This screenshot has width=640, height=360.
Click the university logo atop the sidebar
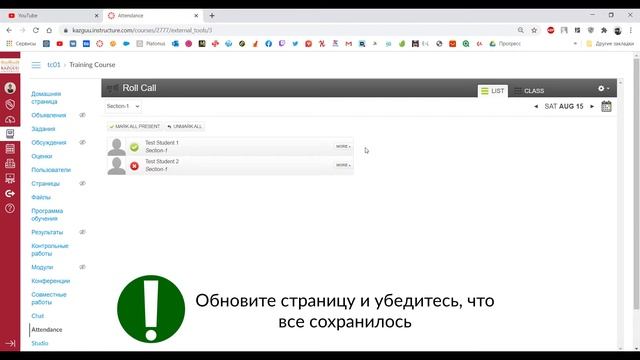click(x=10, y=65)
